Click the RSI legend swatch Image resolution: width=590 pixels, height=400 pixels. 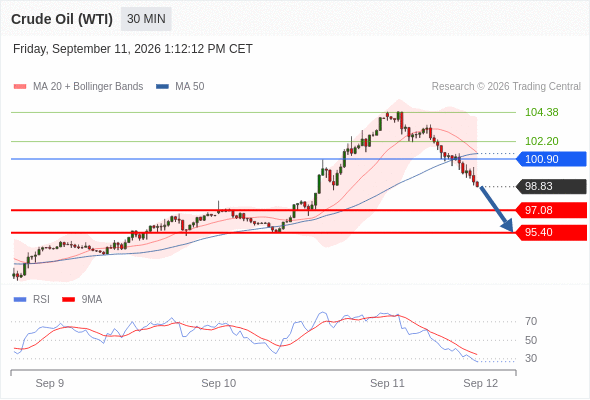pos(20,300)
